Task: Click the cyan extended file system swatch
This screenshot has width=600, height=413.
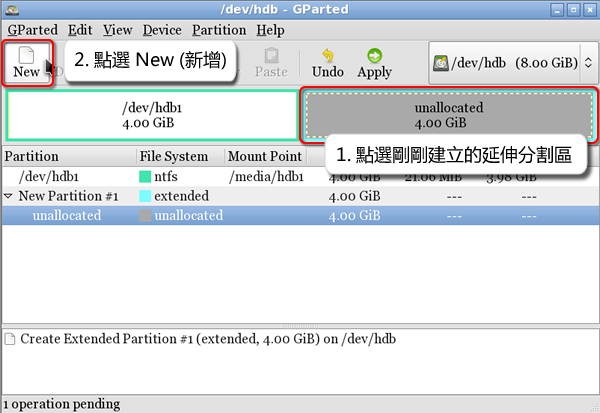Action: (145, 196)
